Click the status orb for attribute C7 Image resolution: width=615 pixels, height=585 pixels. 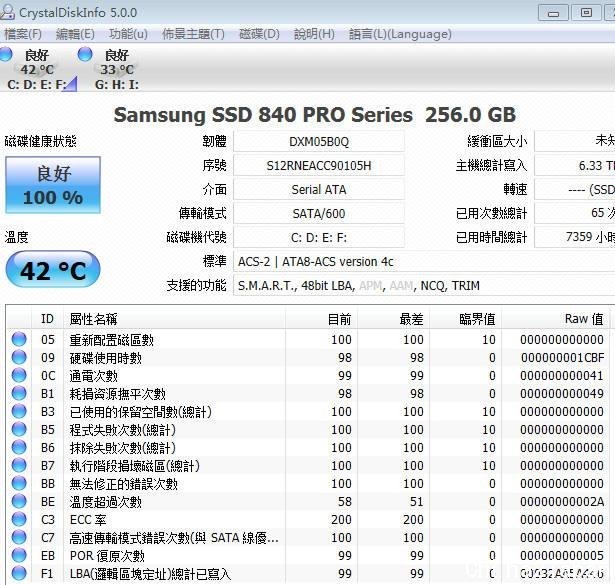(19, 538)
